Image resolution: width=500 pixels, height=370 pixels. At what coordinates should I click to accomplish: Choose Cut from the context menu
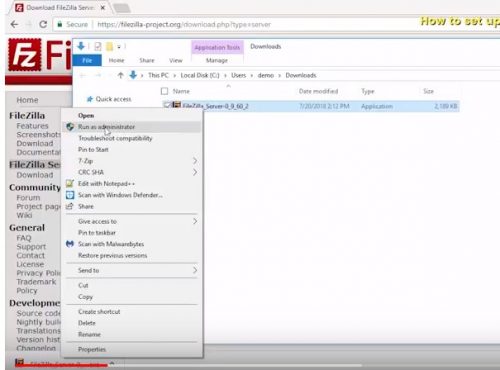[x=83, y=285]
